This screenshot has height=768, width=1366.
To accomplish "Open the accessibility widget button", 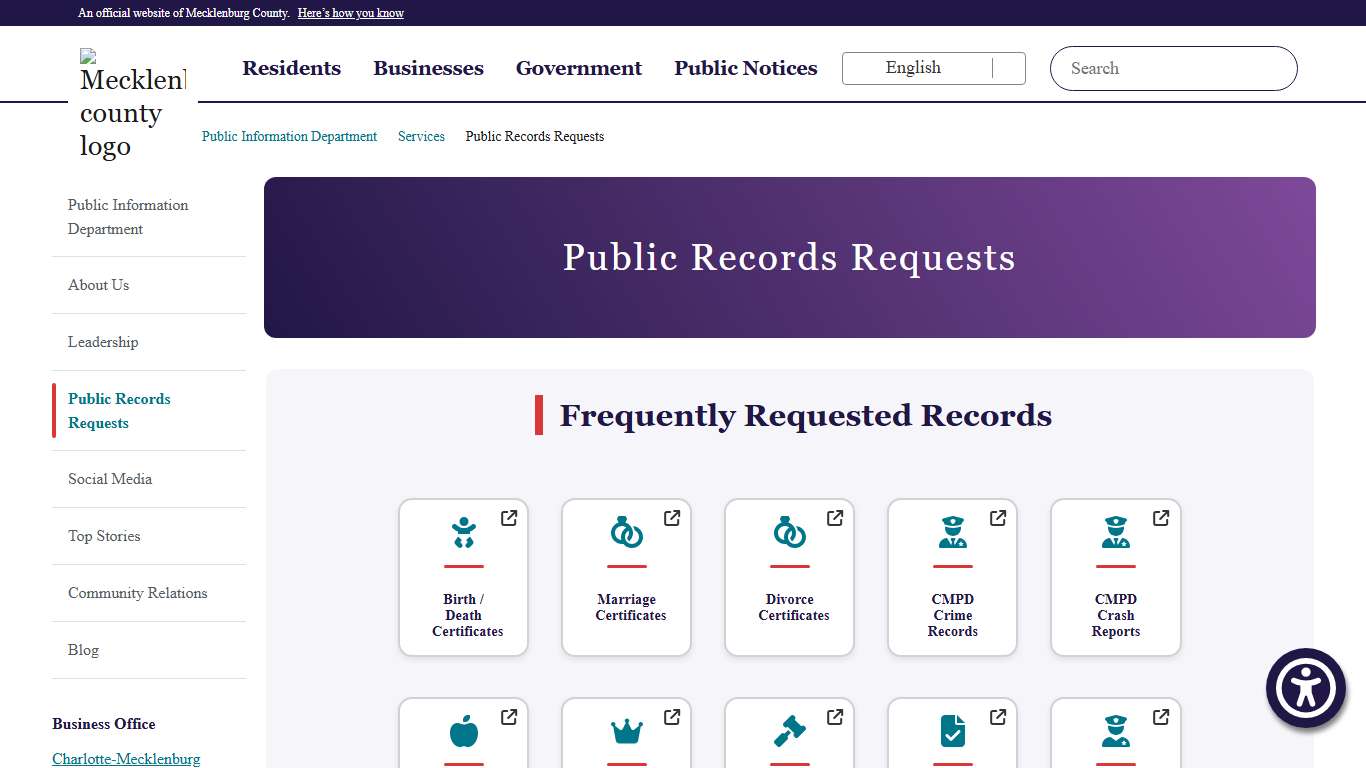I will pyautogui.click(x=1306, y=688).
